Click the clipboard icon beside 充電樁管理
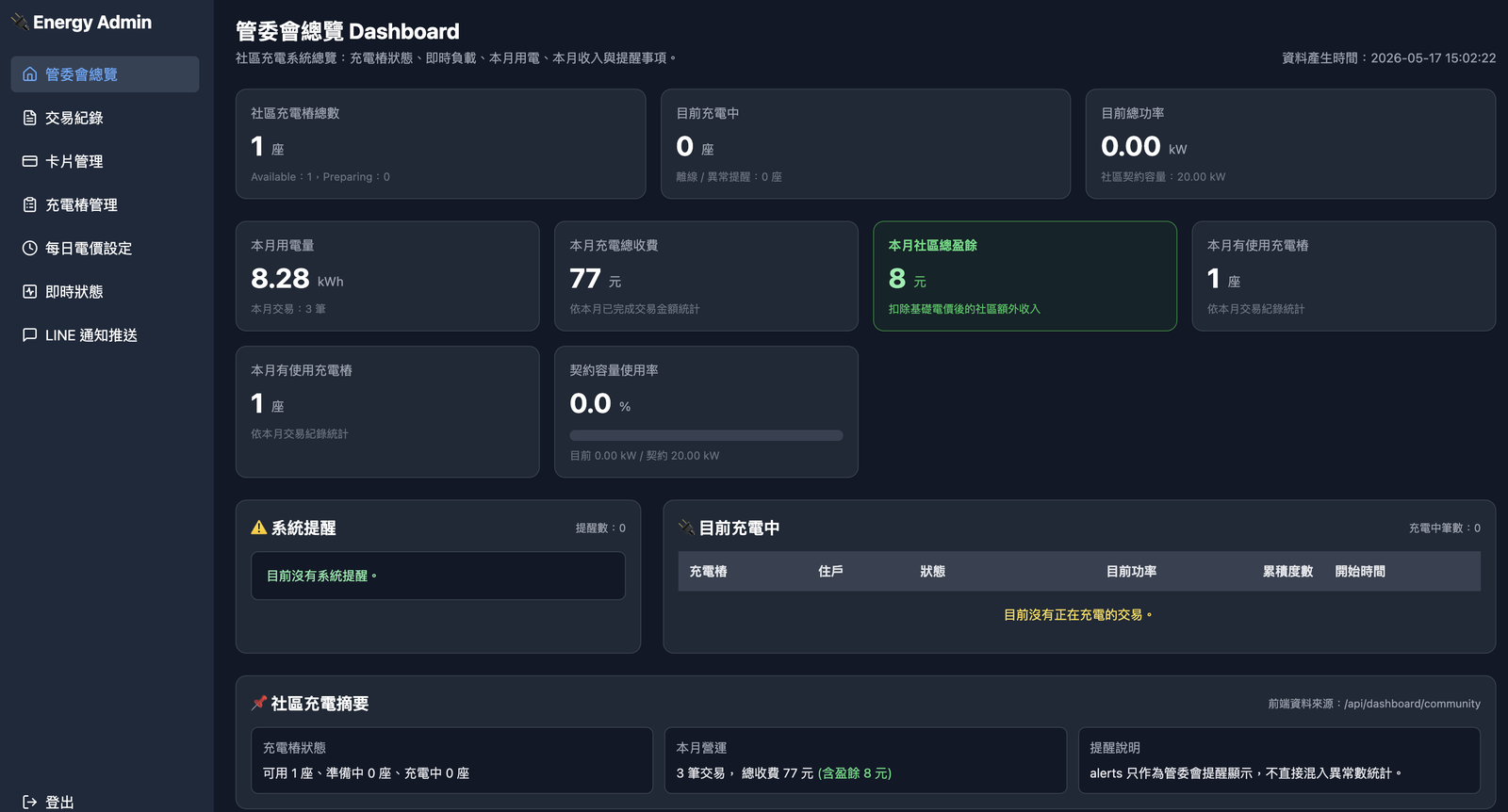1508x812 pixels. 30,204
